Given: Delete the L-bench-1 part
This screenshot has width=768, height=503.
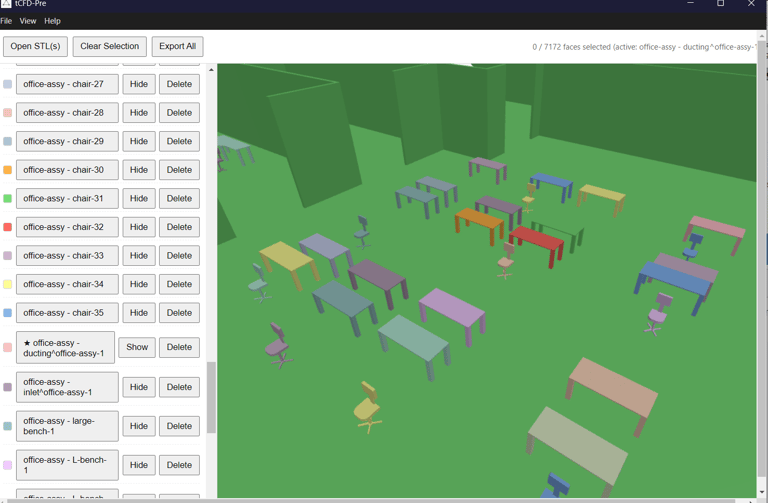Looking at the screenshot, I should coord(179,465).
